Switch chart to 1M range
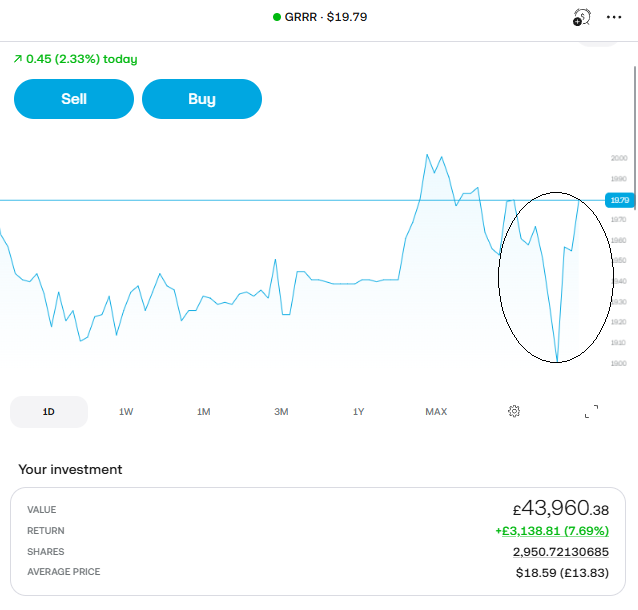The width and height of the screenshot is (638, 610). click(x=204, y=412)
